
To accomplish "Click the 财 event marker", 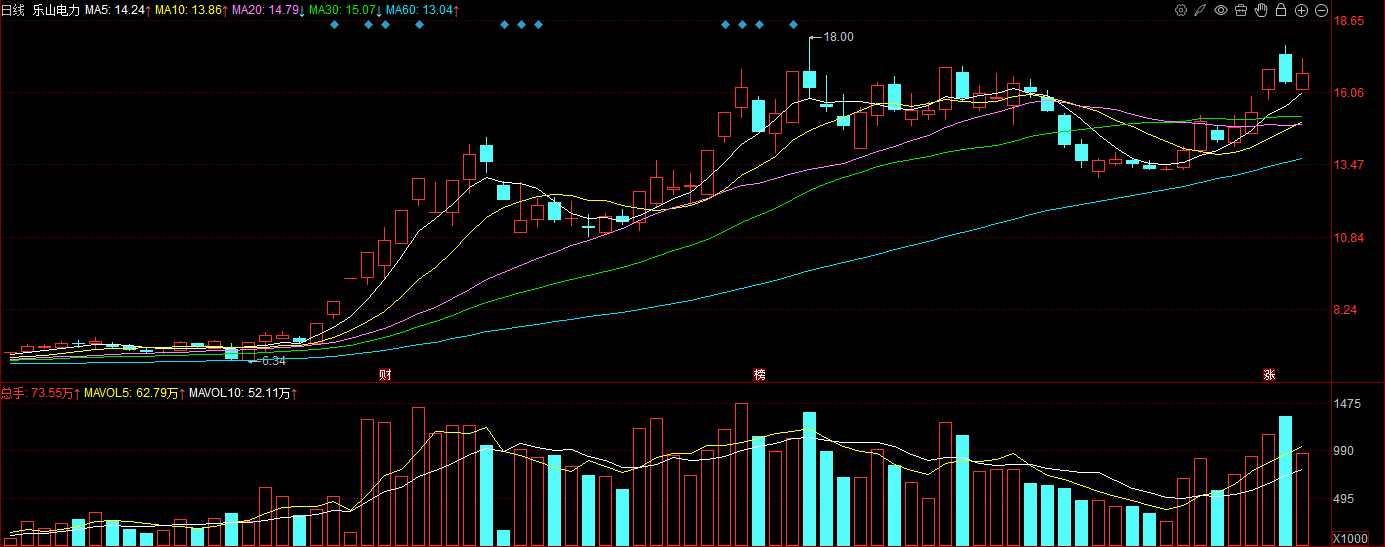I will pyautogui.click(x=385, y=375).
